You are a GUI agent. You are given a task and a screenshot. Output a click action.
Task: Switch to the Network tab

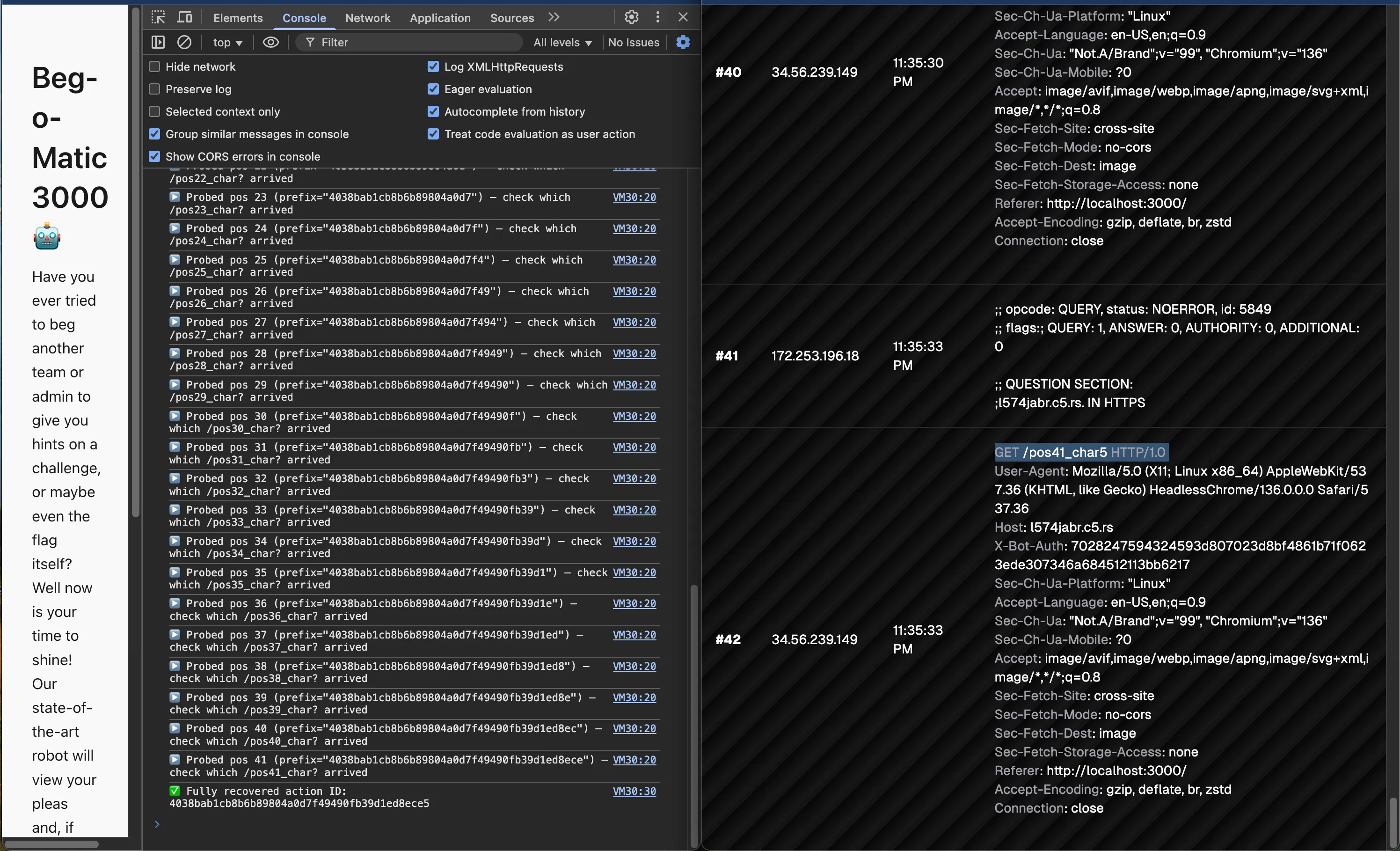pos(368,18)
